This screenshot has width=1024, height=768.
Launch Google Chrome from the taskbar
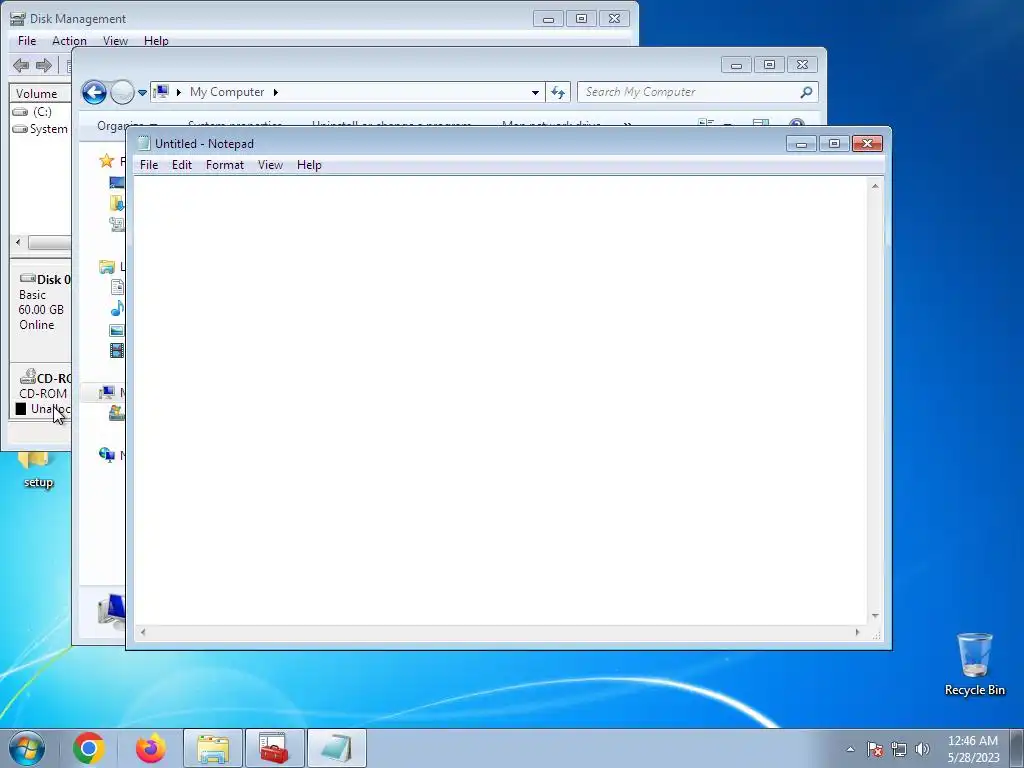click(89, 748)
